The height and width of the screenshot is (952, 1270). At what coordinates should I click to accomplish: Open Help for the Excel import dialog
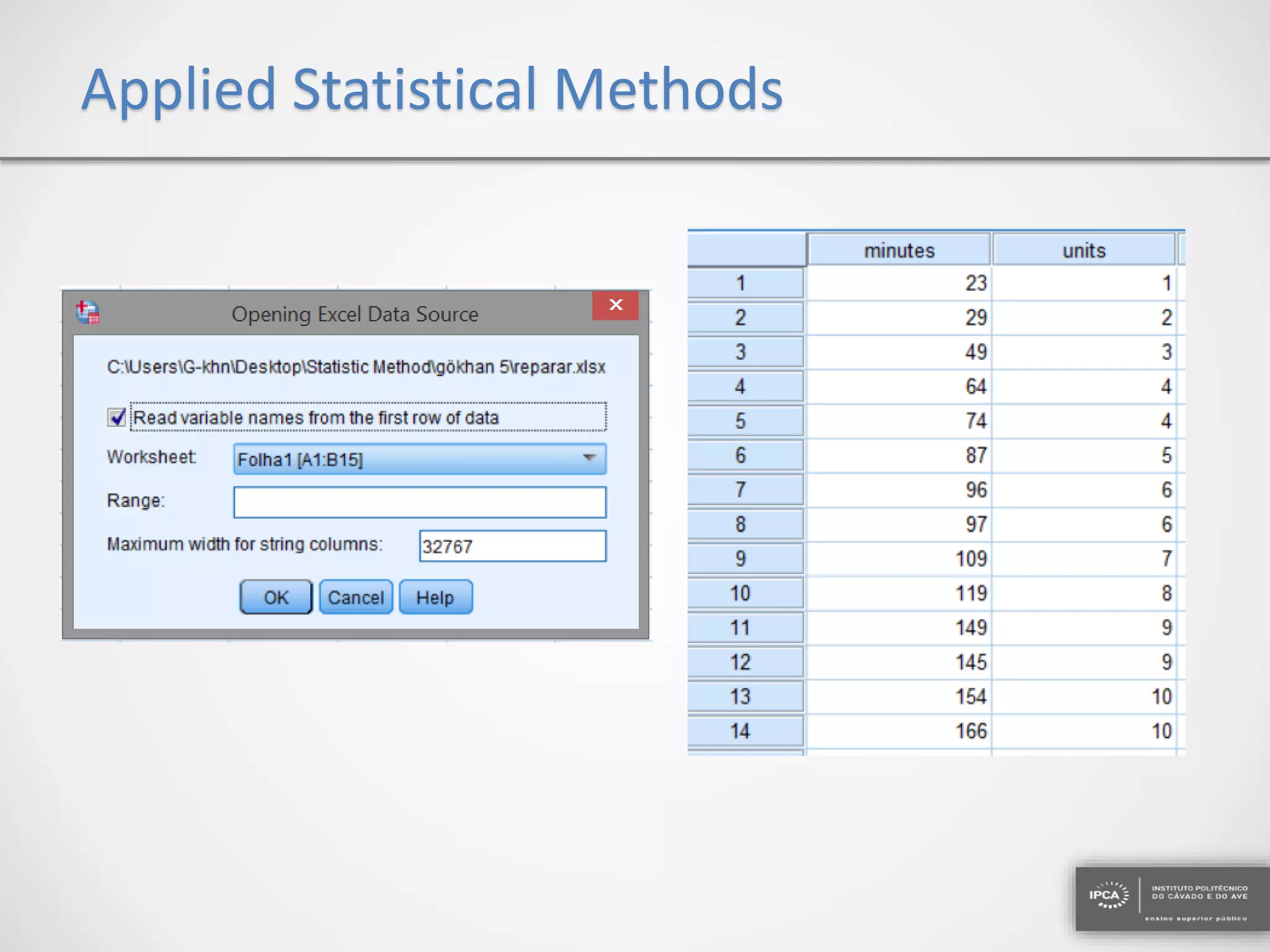pyautogui.click(x=435, y=597)
